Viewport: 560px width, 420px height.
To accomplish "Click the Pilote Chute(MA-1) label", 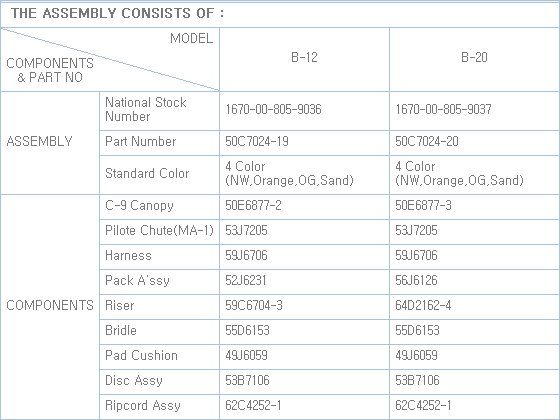I will coord(159,231).
